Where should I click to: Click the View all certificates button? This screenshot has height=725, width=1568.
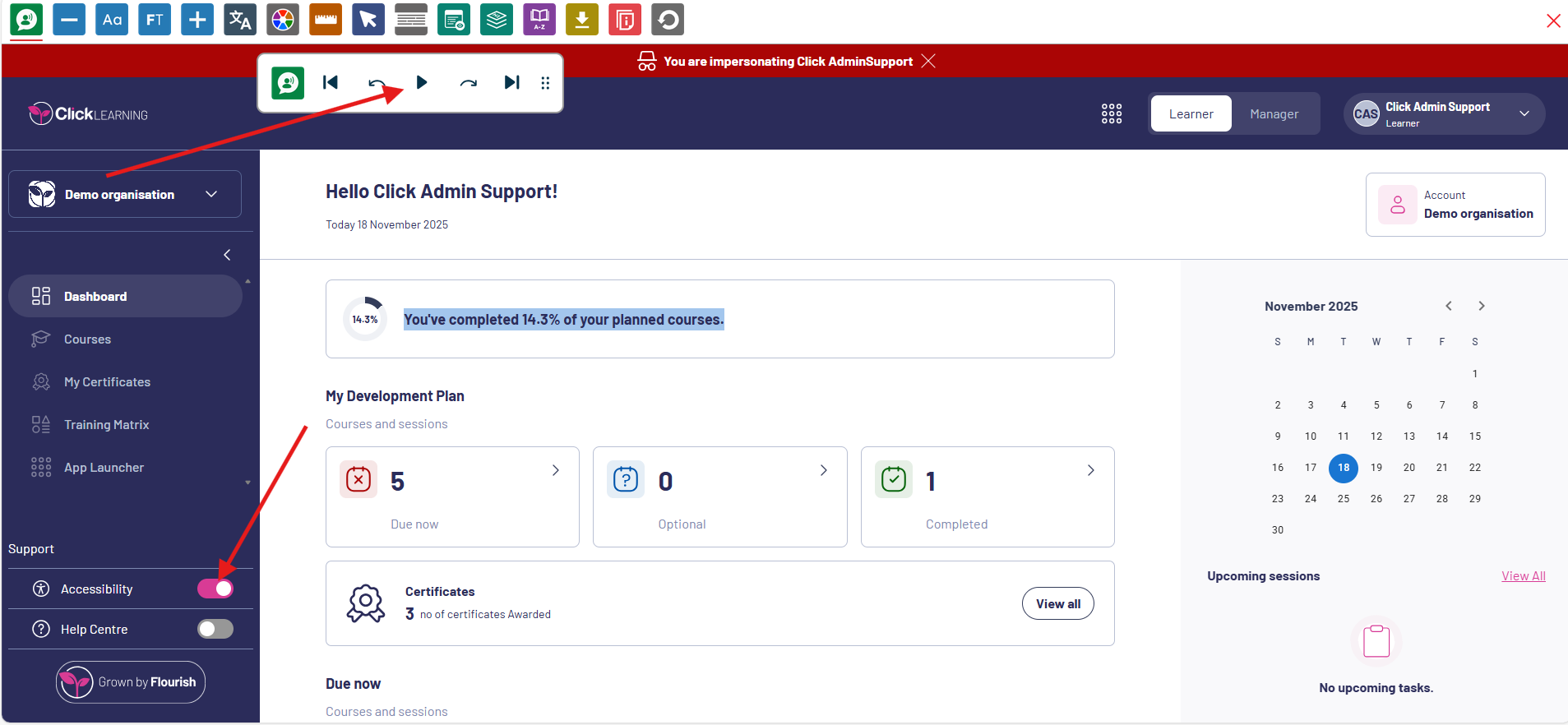point(1057,604)
